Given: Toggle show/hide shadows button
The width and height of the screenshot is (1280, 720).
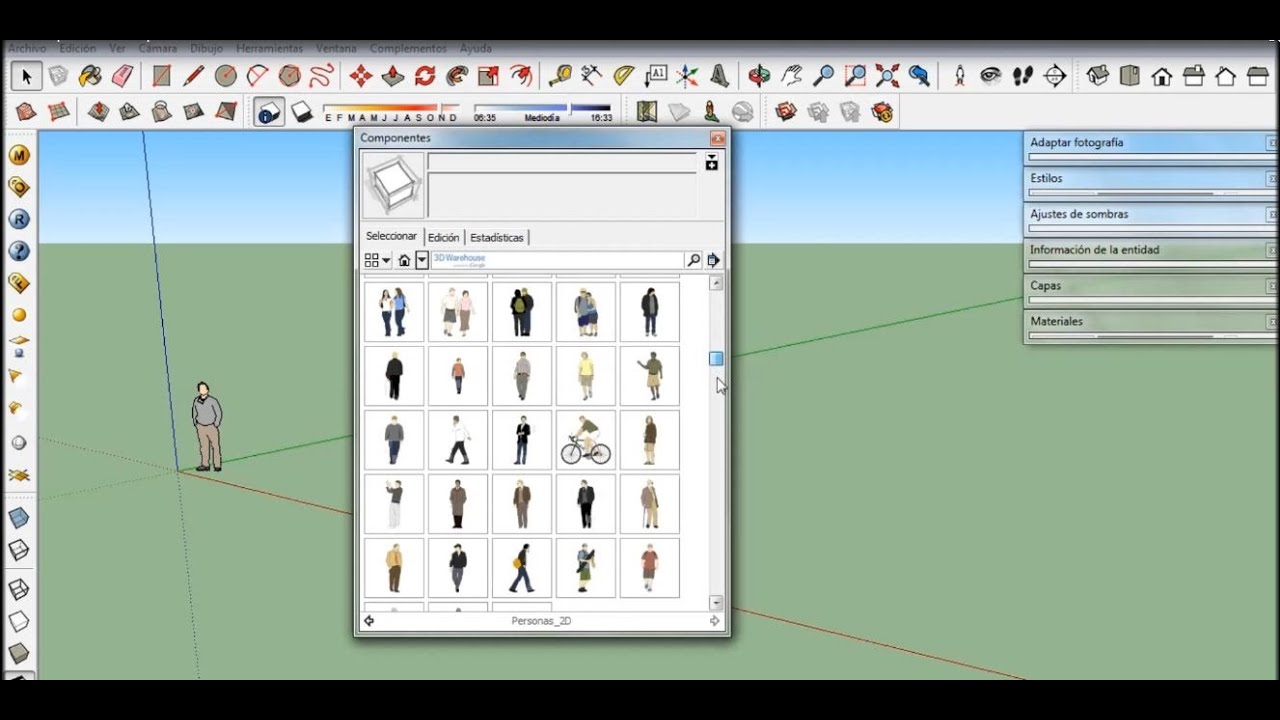Looking at the screenshot, I should point(301,112).
